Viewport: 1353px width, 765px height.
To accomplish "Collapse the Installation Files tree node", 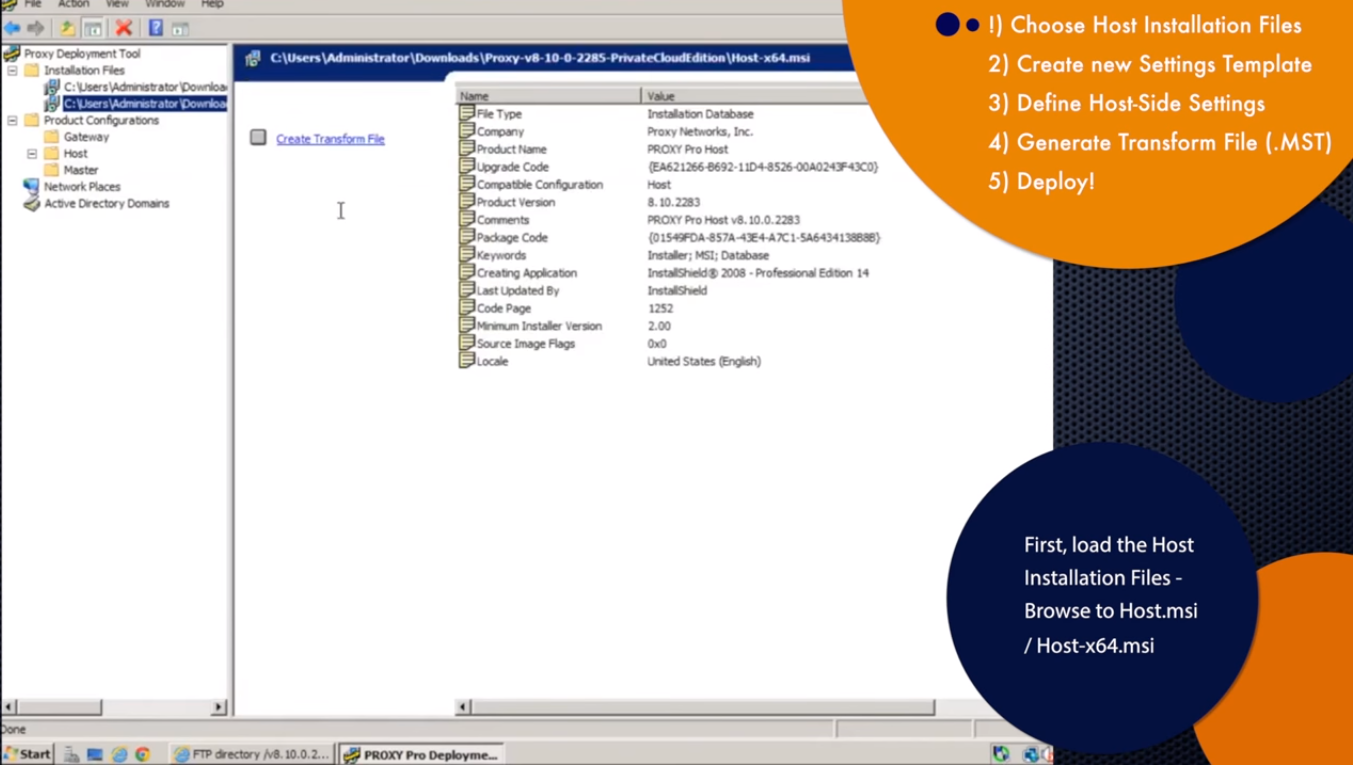I will tap(13, 70).
